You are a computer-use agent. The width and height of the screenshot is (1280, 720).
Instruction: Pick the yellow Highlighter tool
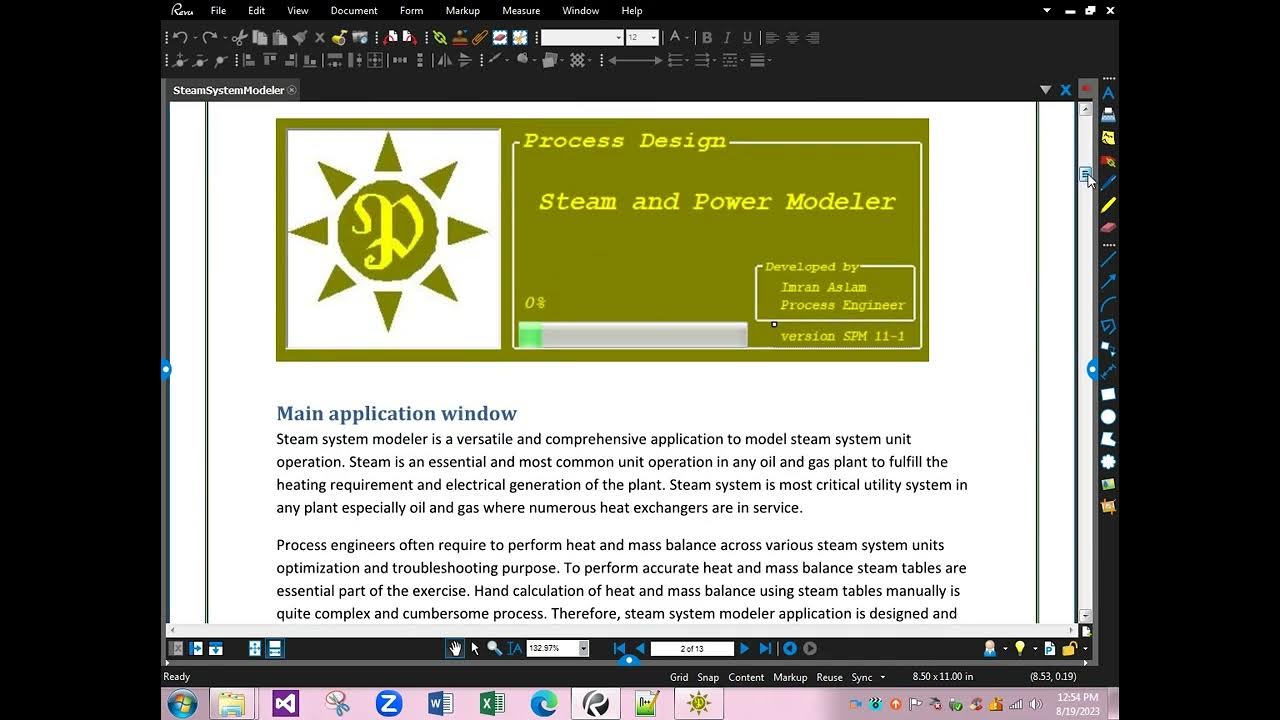(1108, 205)
